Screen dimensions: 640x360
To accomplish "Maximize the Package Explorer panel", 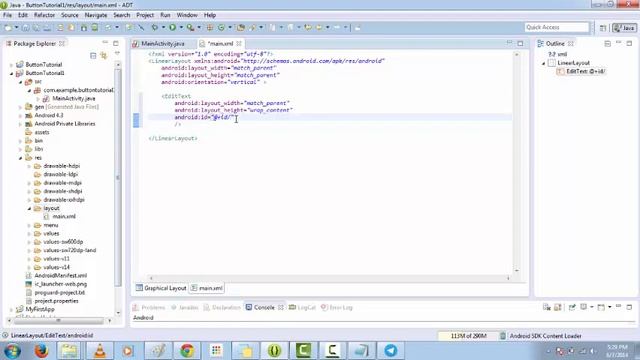I will click(x=116, y=43).
